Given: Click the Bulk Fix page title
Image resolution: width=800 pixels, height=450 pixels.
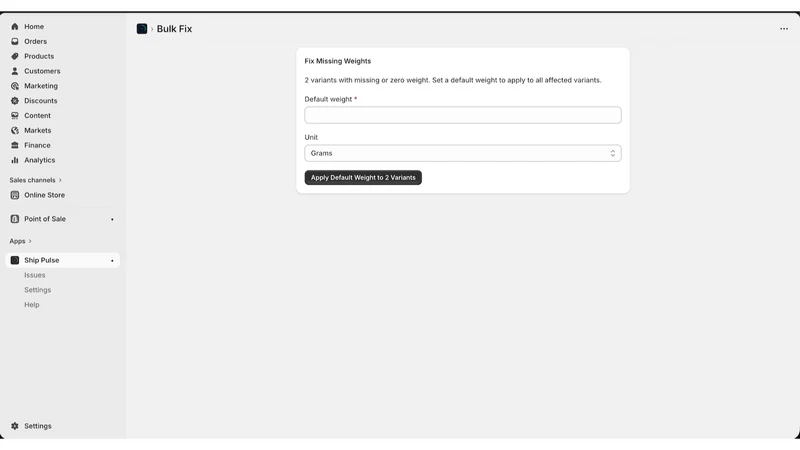Looking at the screenshot, I should [174, 29].
